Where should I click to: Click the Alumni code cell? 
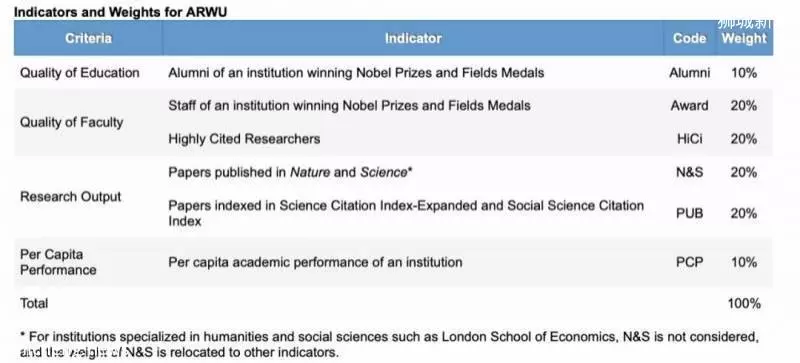(689, 73)
